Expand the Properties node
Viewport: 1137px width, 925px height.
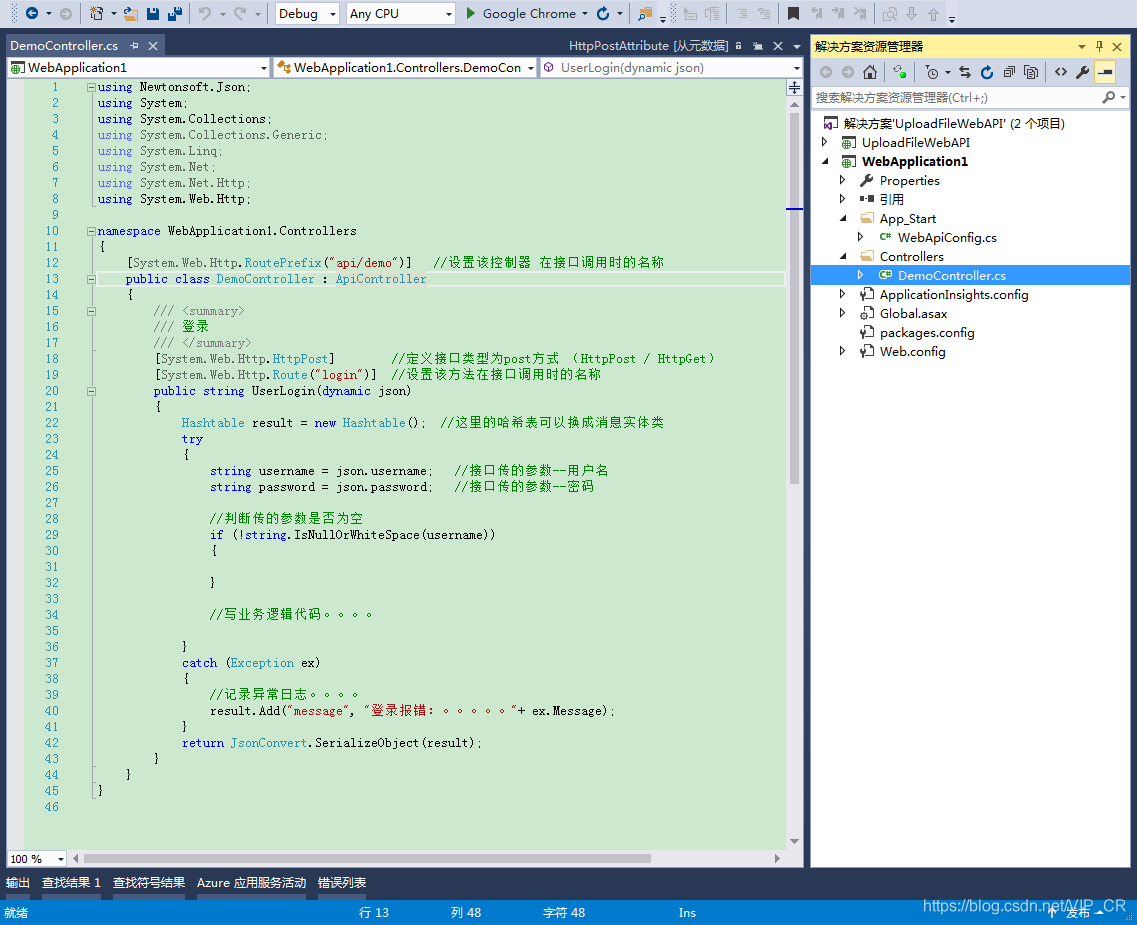click(x=842, y=180)
